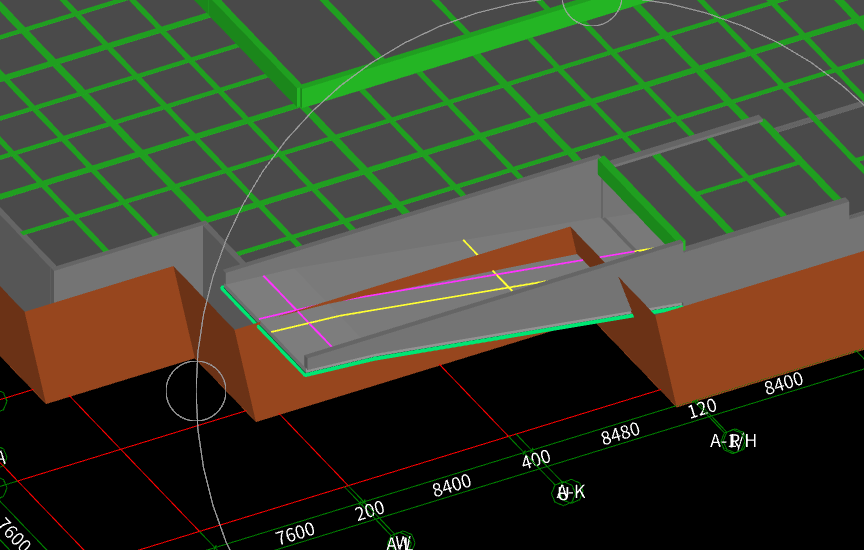Click the 200 dimension label
The width and height of the screenshot is (864, 550).
pyautogui.click(x=370, y=511)
